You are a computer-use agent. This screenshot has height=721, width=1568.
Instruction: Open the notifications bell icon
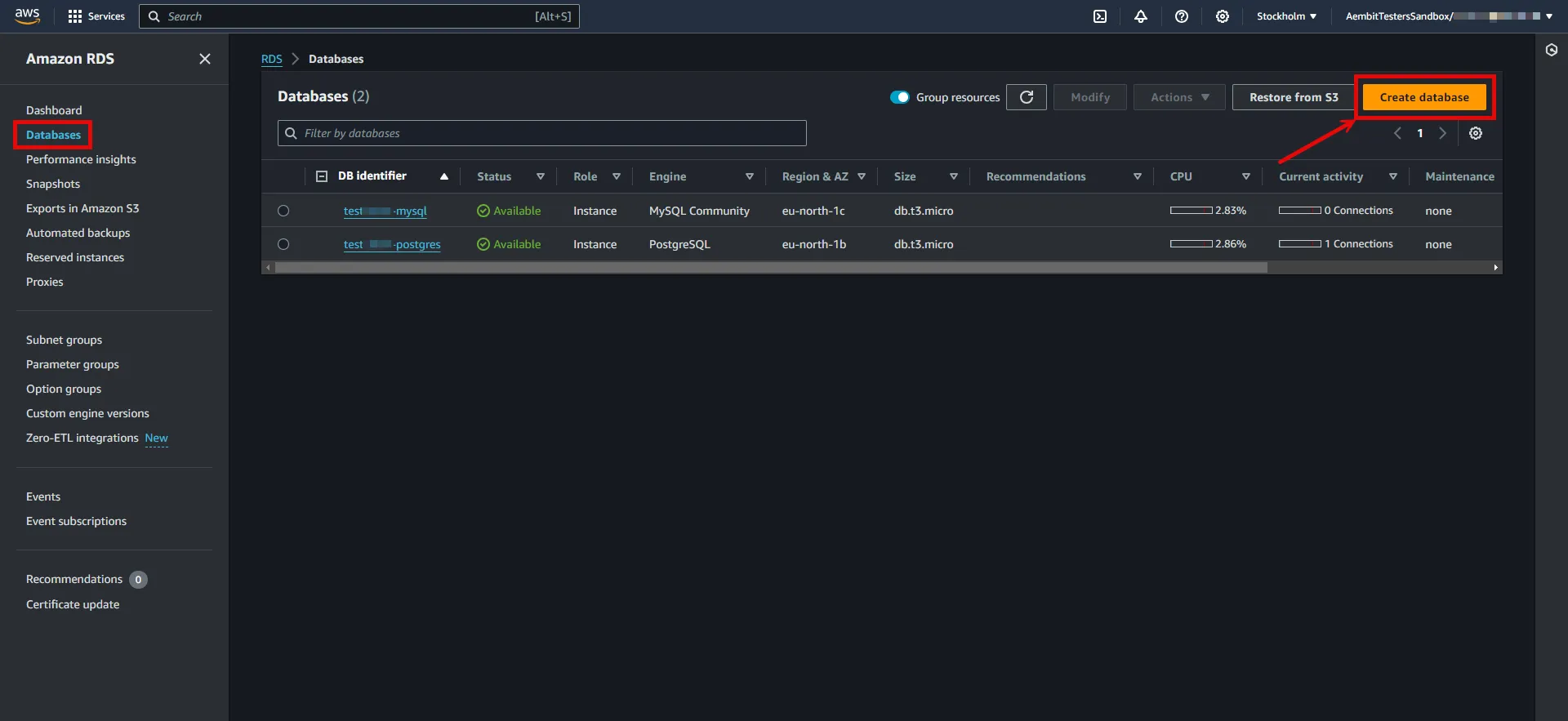pos(1141,16)
